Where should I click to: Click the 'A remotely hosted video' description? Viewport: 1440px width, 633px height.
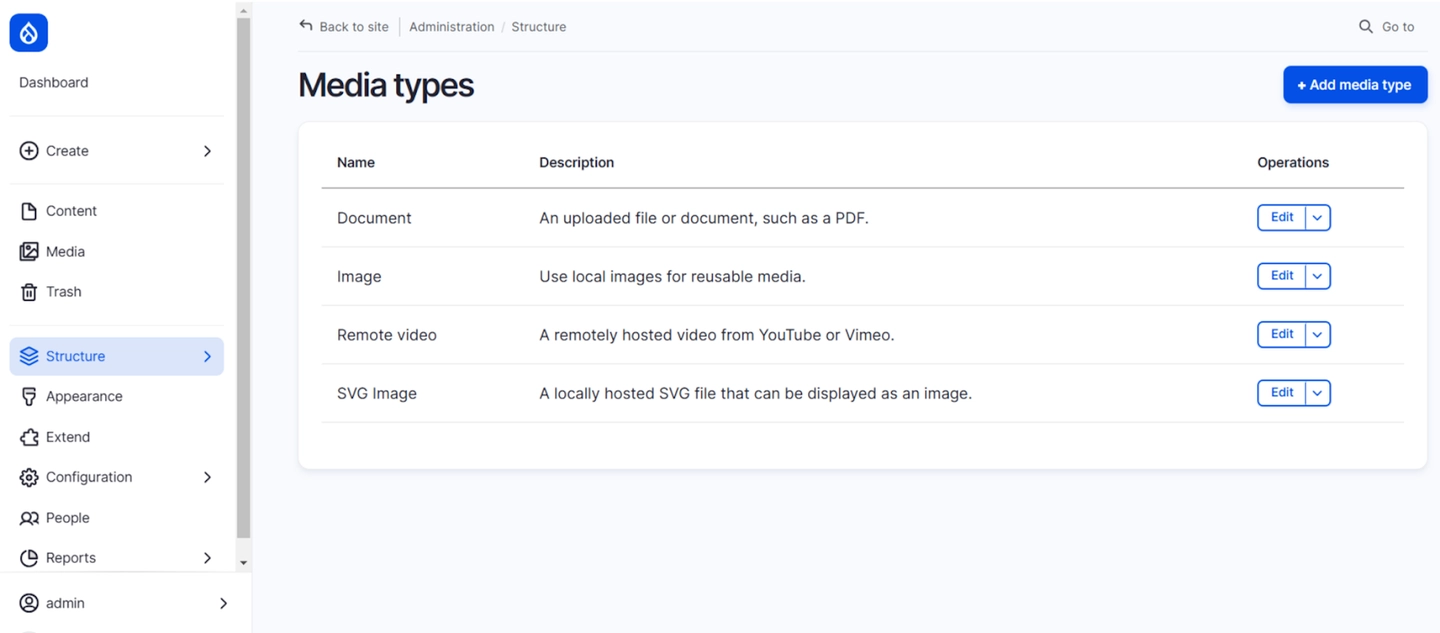pos(717,335)
